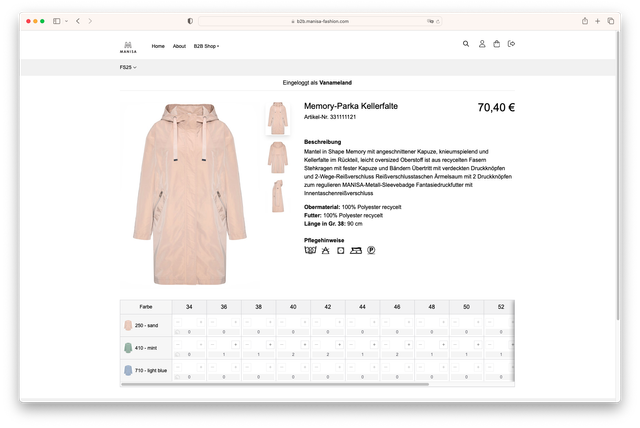This screenshot has height=428, width=640.
Task: Open the search icon in header
Action: pos(466,44)
